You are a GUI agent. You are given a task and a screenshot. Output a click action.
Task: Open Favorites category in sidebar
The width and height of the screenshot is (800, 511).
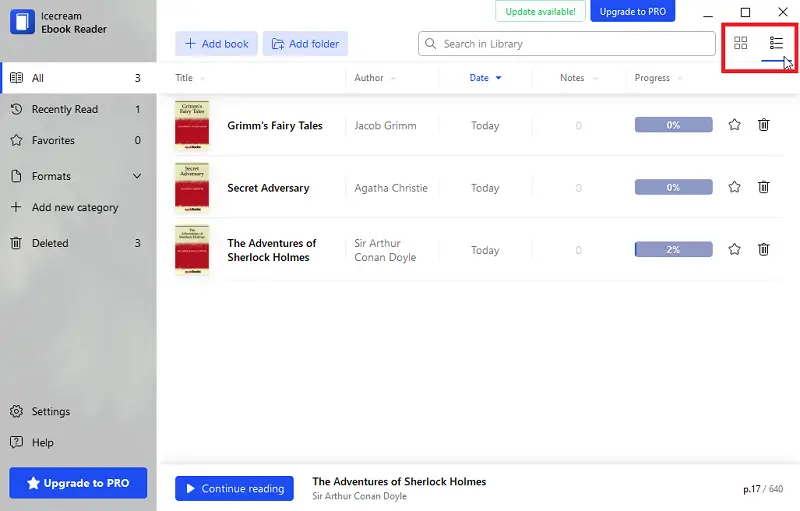click(x=79, y=140)
